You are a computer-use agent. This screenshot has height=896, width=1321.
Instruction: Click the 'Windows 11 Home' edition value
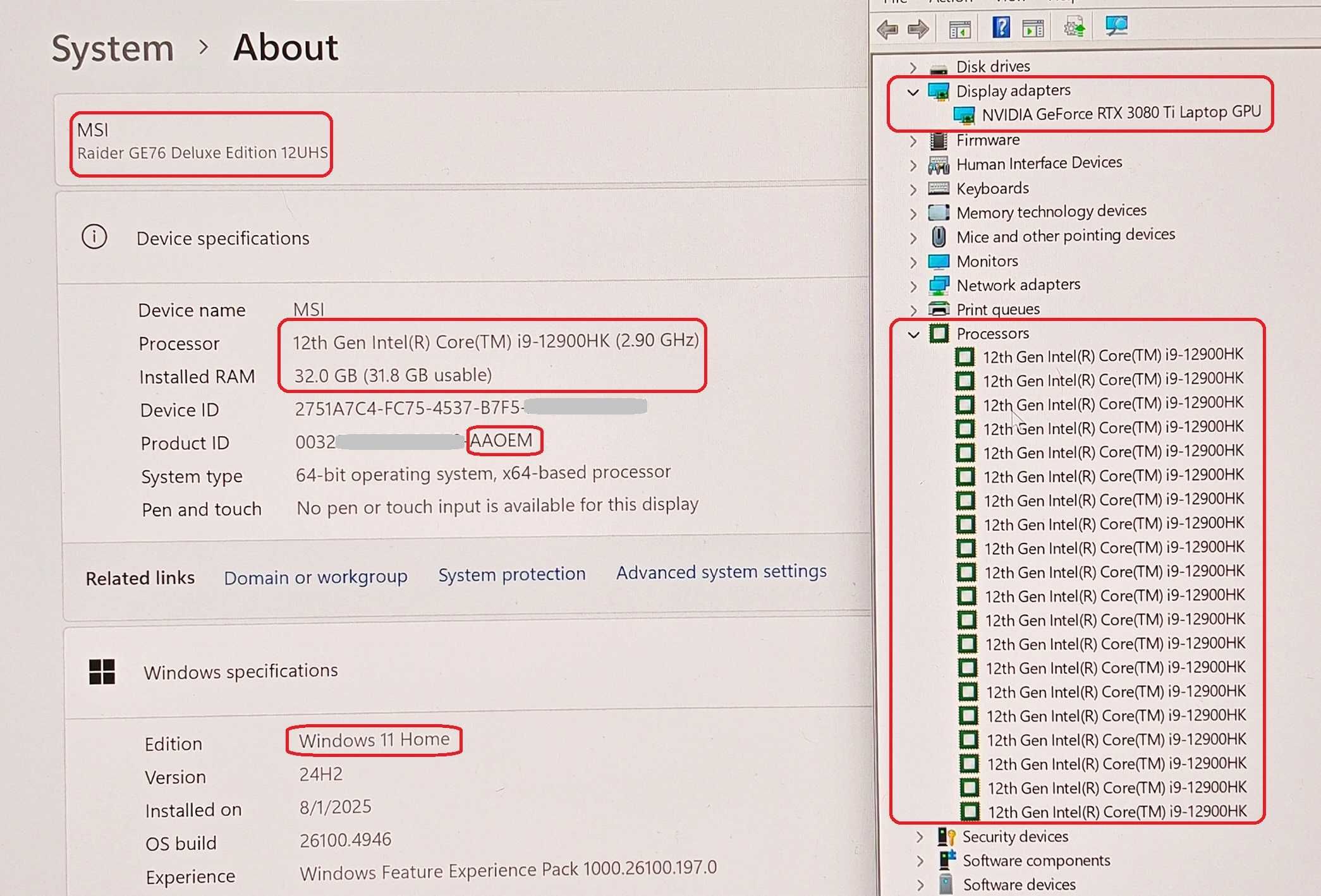click(374, 740)
